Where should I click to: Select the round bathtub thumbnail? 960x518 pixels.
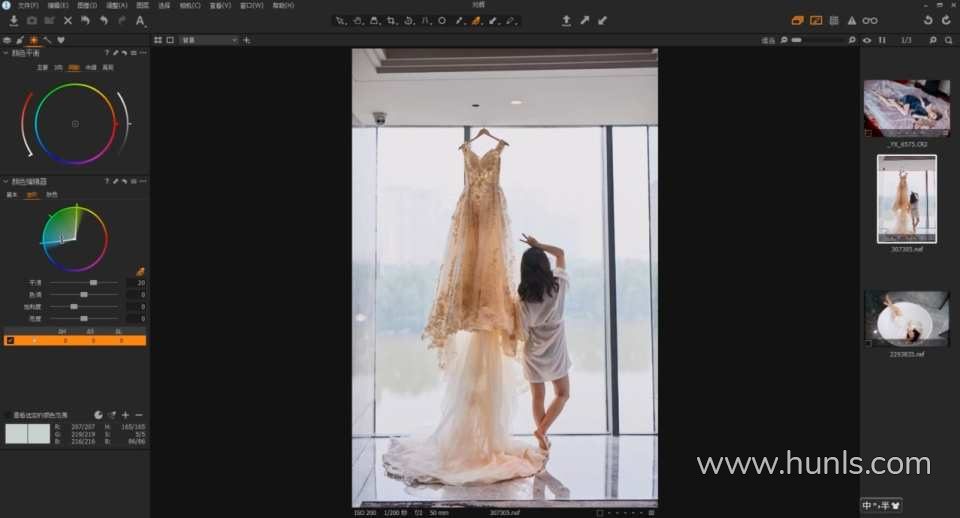tap(907, 319)
